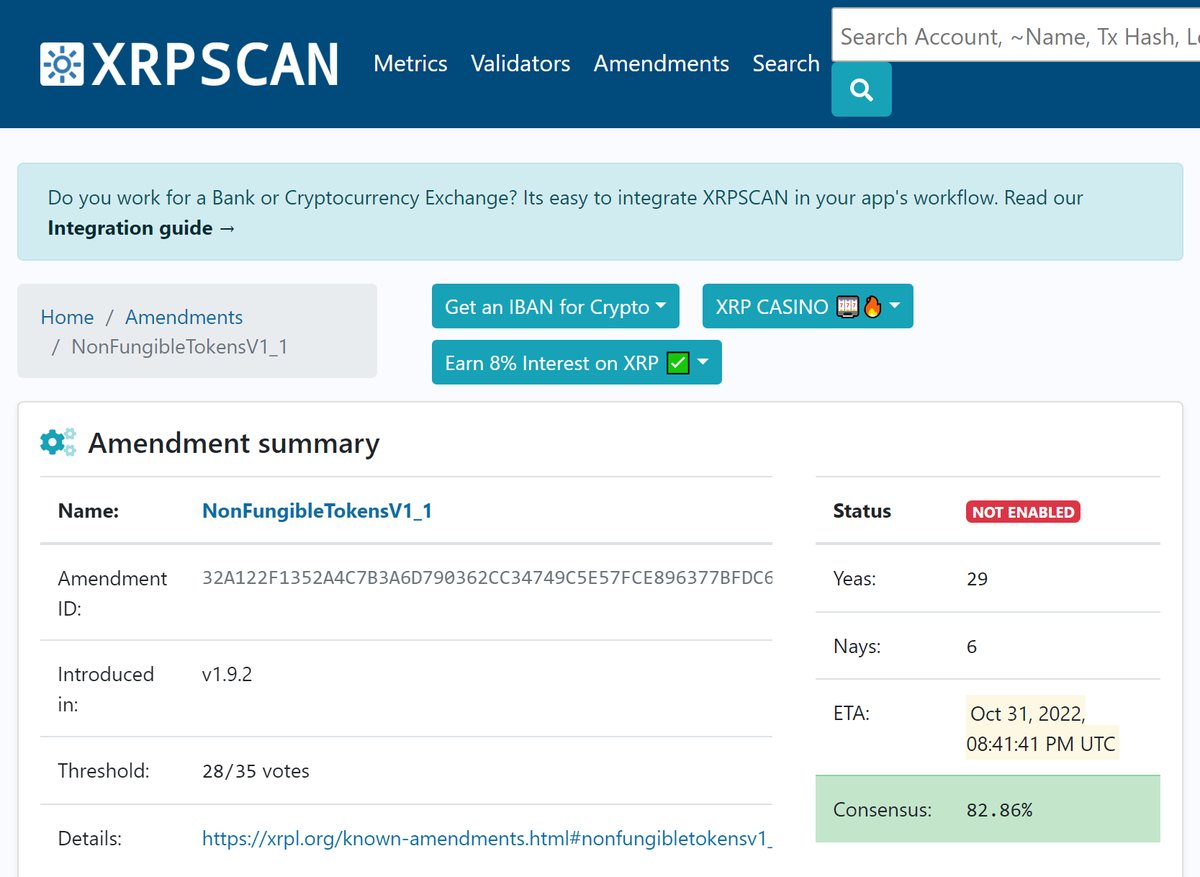Viewport: 1200px width, 877px height.
Task: Click the Yeas count 29
Action: coord(977,579)
